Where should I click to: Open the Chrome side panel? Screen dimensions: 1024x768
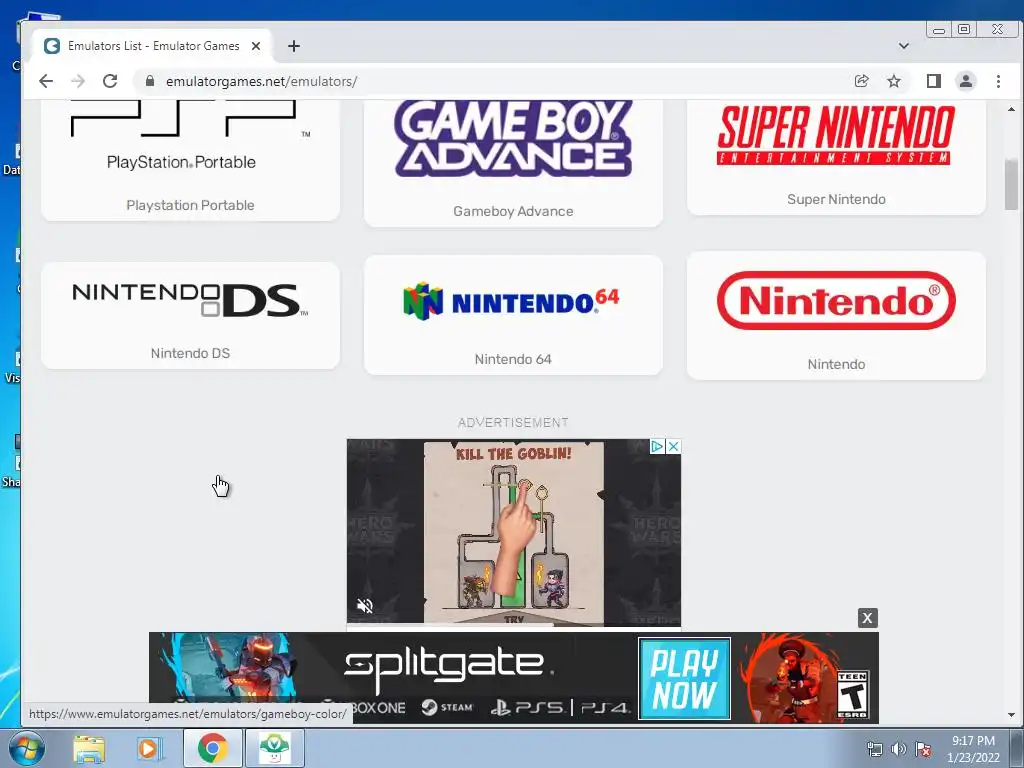click(934, 81)
